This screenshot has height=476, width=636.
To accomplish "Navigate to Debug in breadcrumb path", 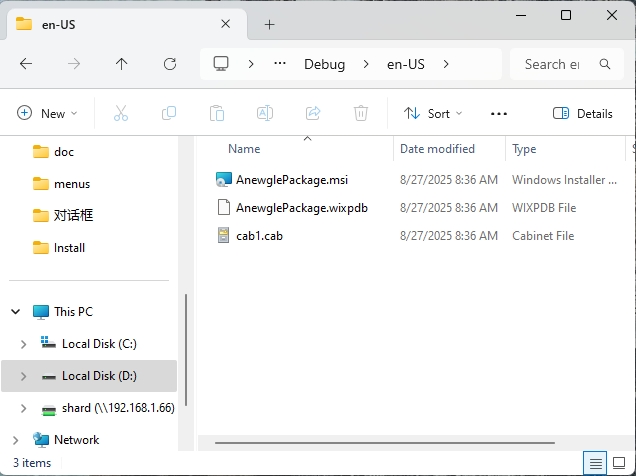I will [324, 64].
